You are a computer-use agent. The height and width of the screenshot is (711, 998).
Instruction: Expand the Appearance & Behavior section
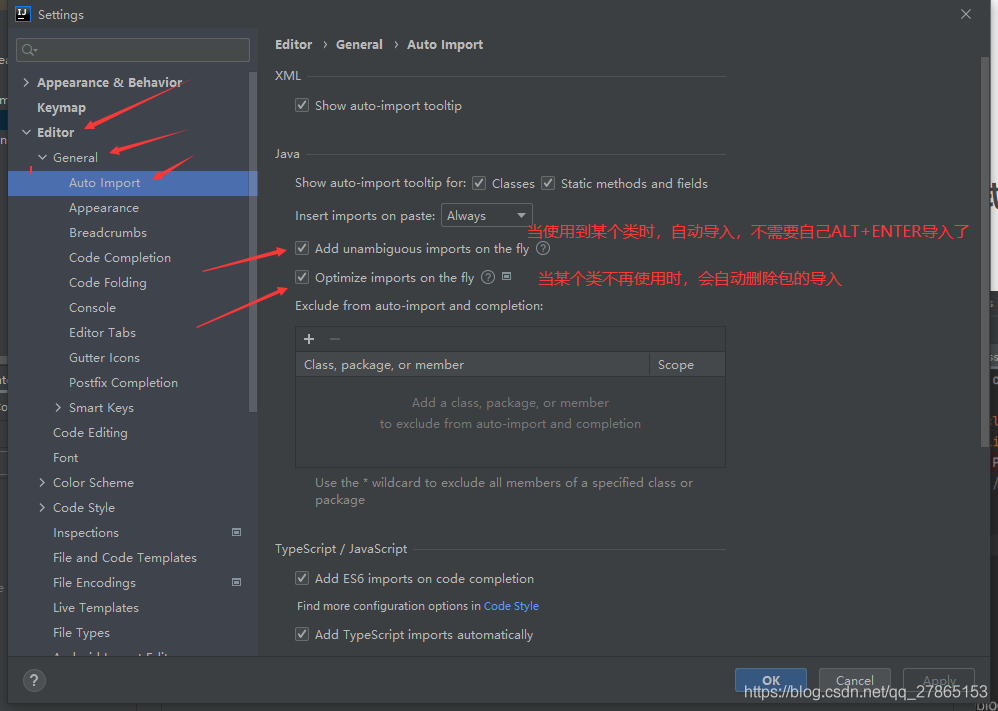pos(26,83)
